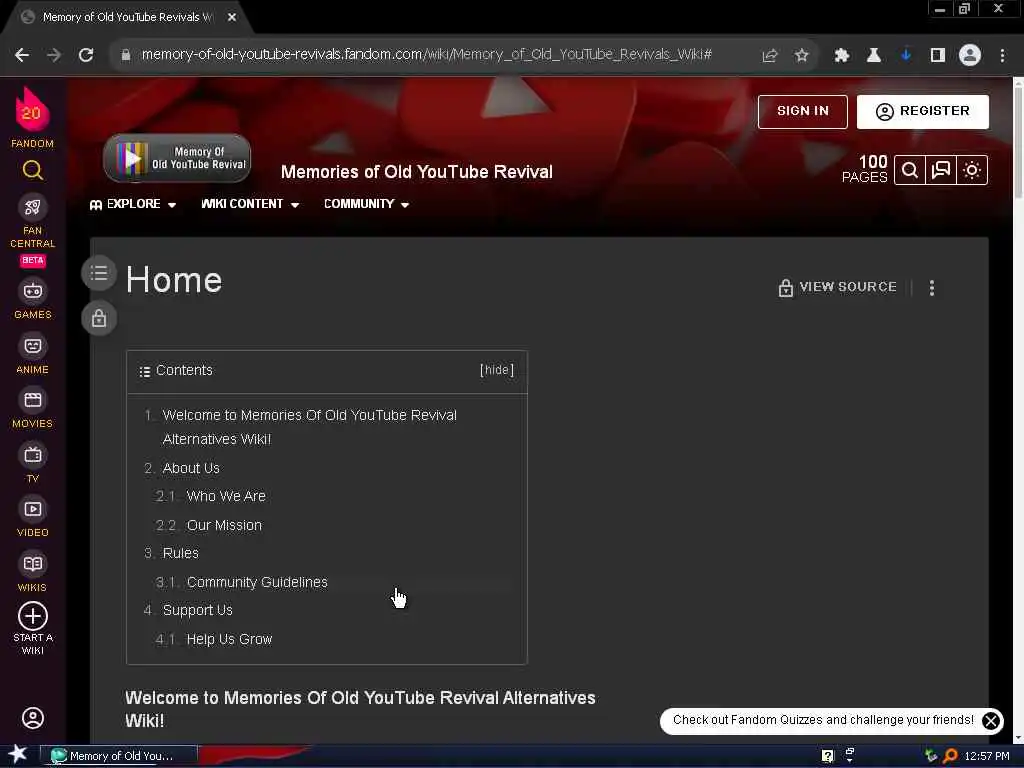Select the Memory of Old YouTube Revivals browser tab
This screenshot has width=1024, height=768.
[127, 17]
